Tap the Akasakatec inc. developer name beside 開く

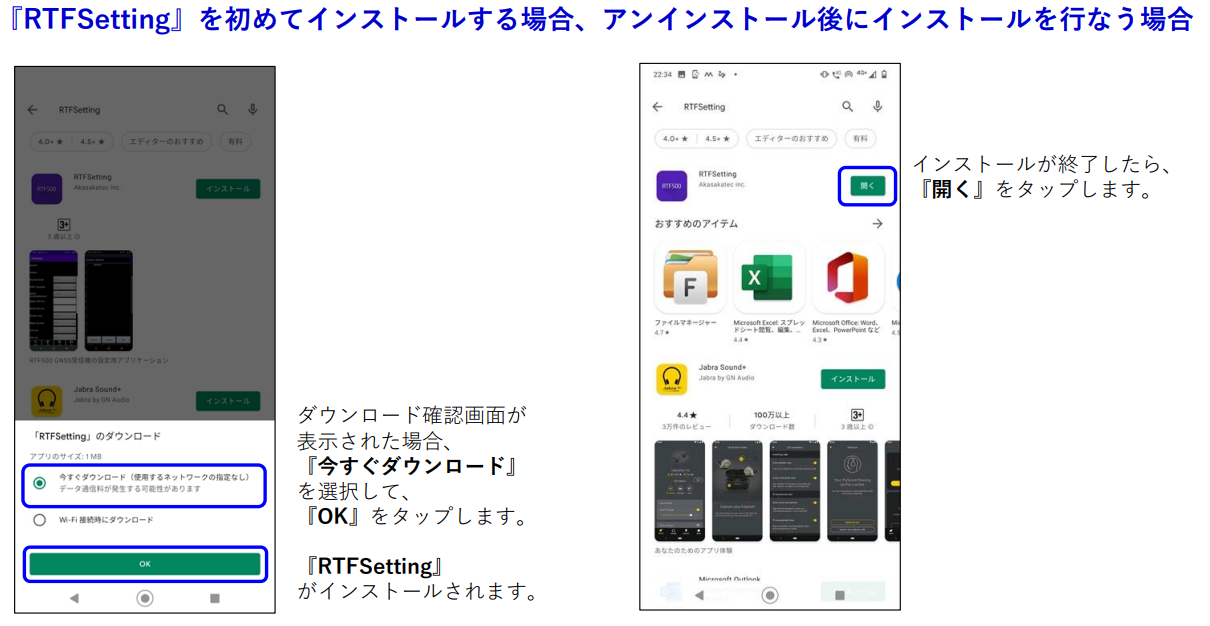point(722,185)
